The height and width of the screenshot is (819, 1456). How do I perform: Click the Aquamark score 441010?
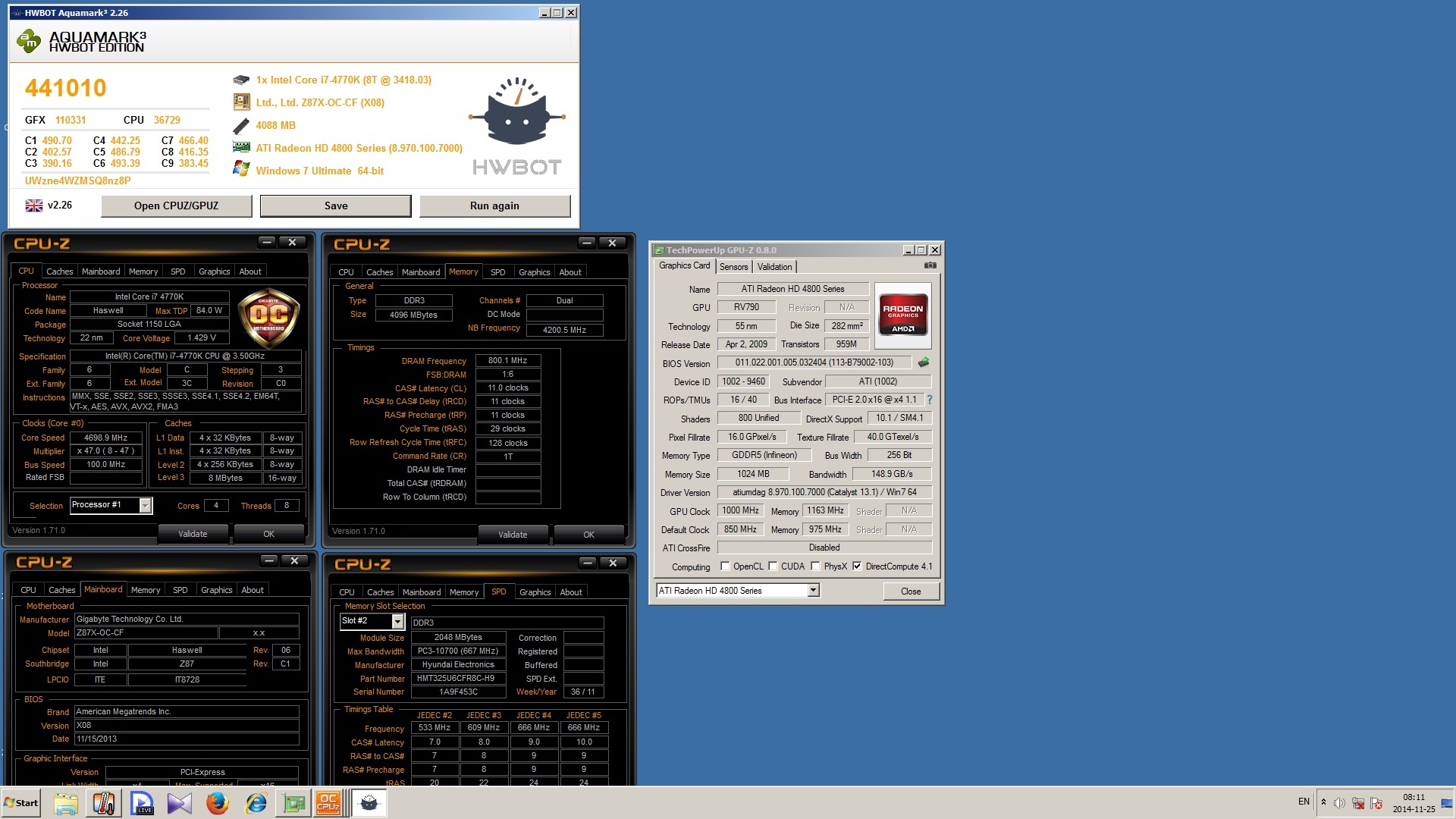[66, 88]
